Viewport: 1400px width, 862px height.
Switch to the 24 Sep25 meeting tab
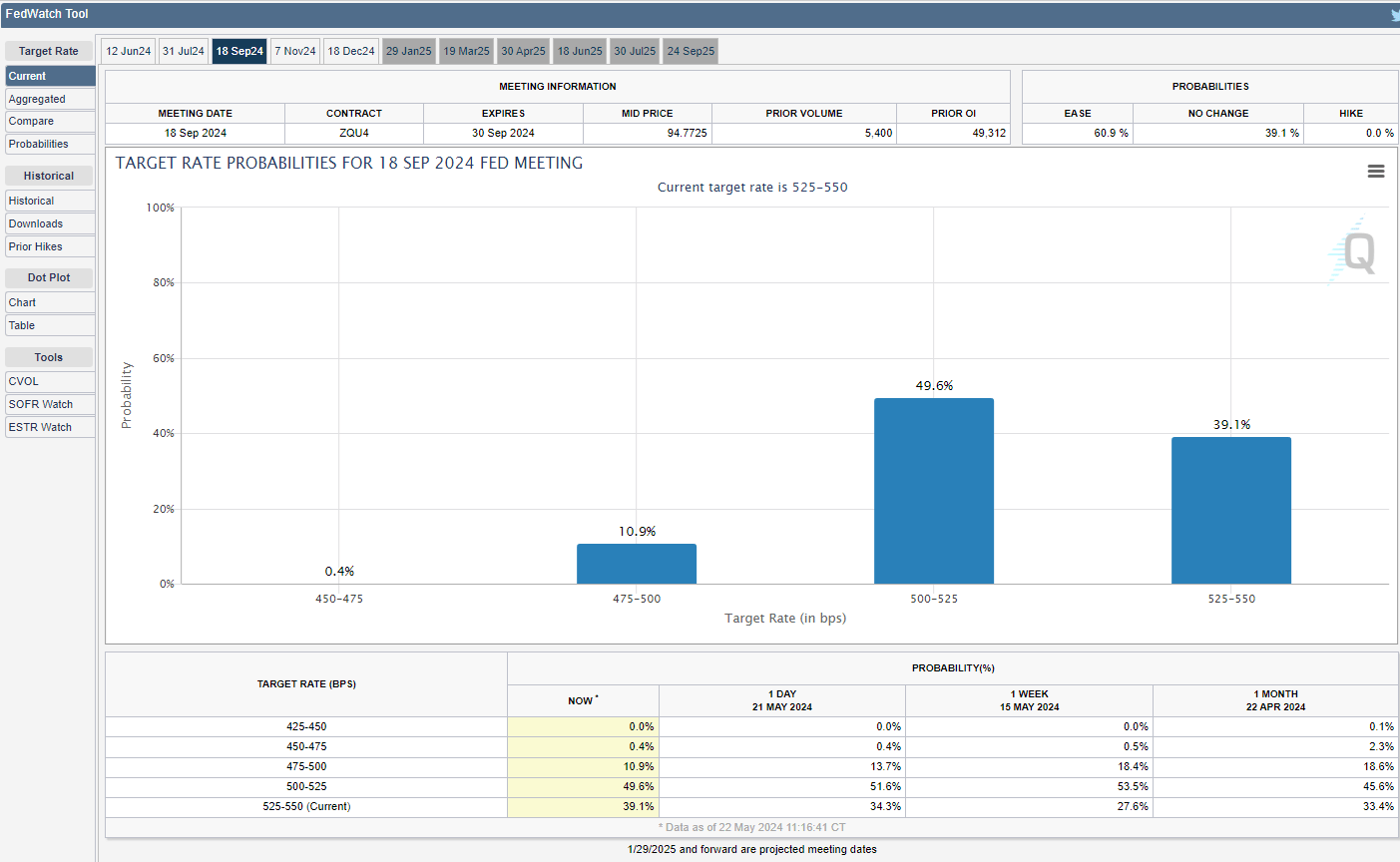tap(690, 51)
